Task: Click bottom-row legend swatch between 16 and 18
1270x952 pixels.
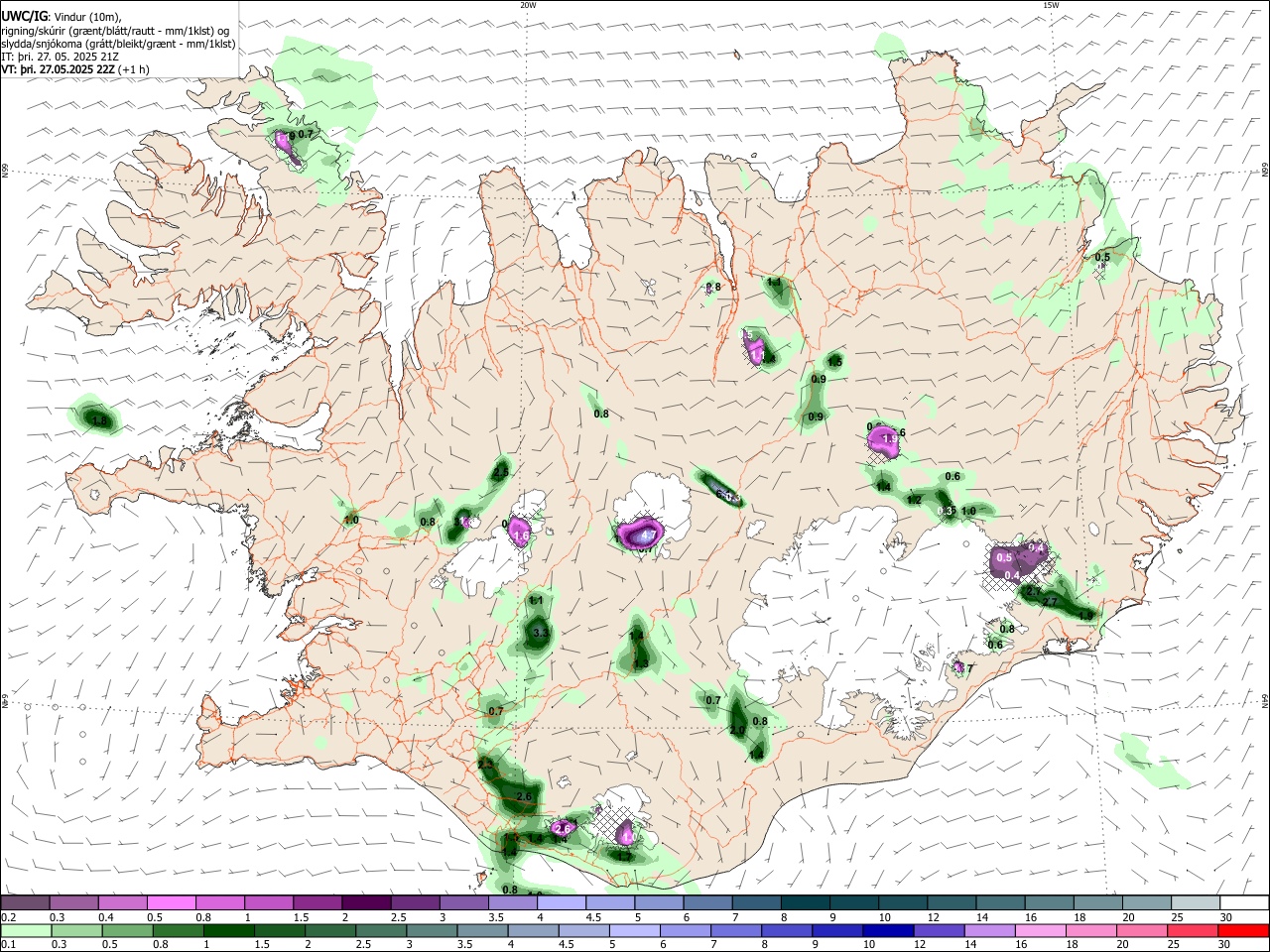Action: point(1041,931)
